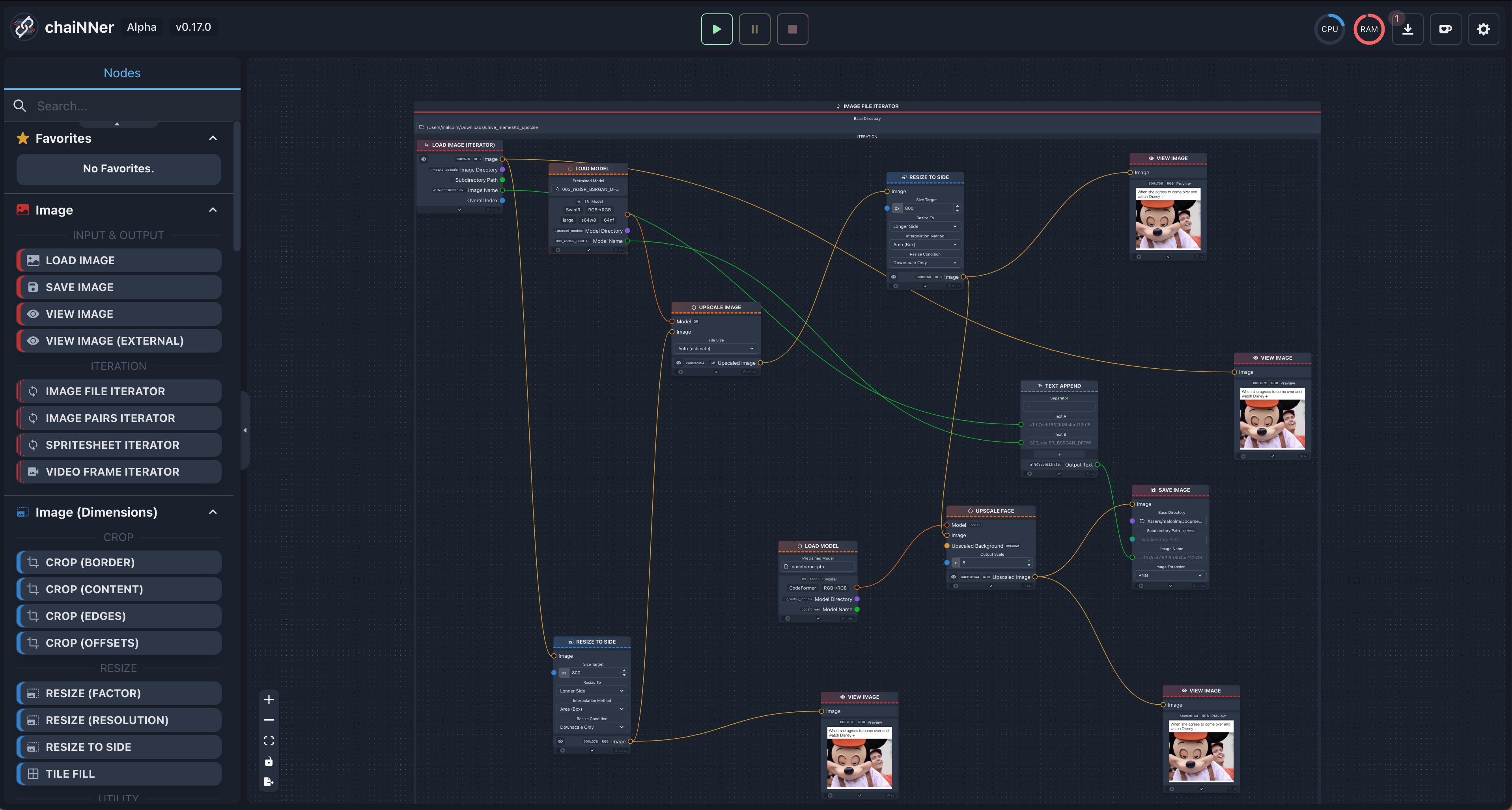The width and height of the screenshot is (1512, 810).
Task: Collapse the Favorites section chevron
Action: pos(213,138)
